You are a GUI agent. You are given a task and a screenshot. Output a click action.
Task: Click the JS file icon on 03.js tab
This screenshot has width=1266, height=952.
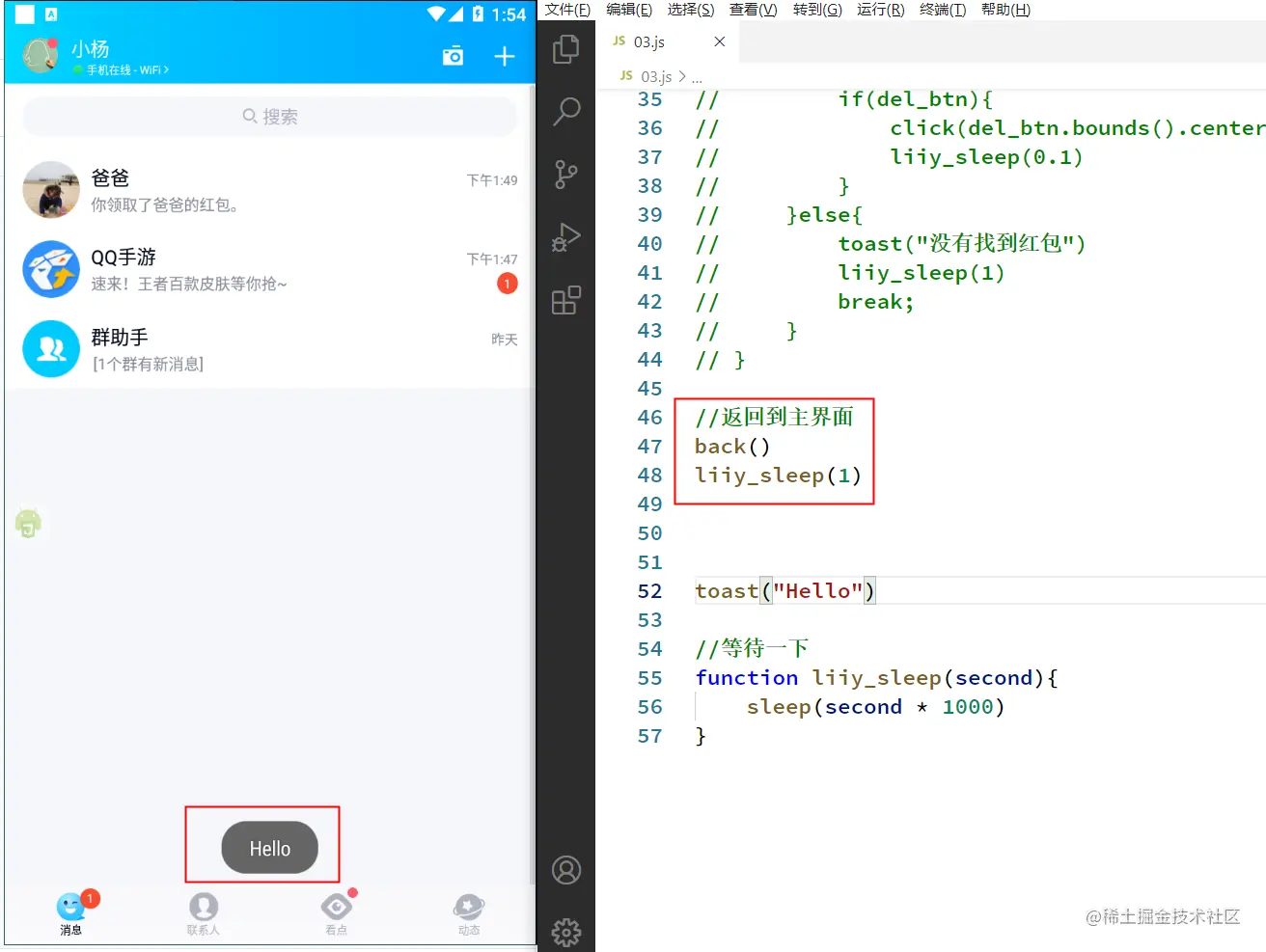click(619, 41)
